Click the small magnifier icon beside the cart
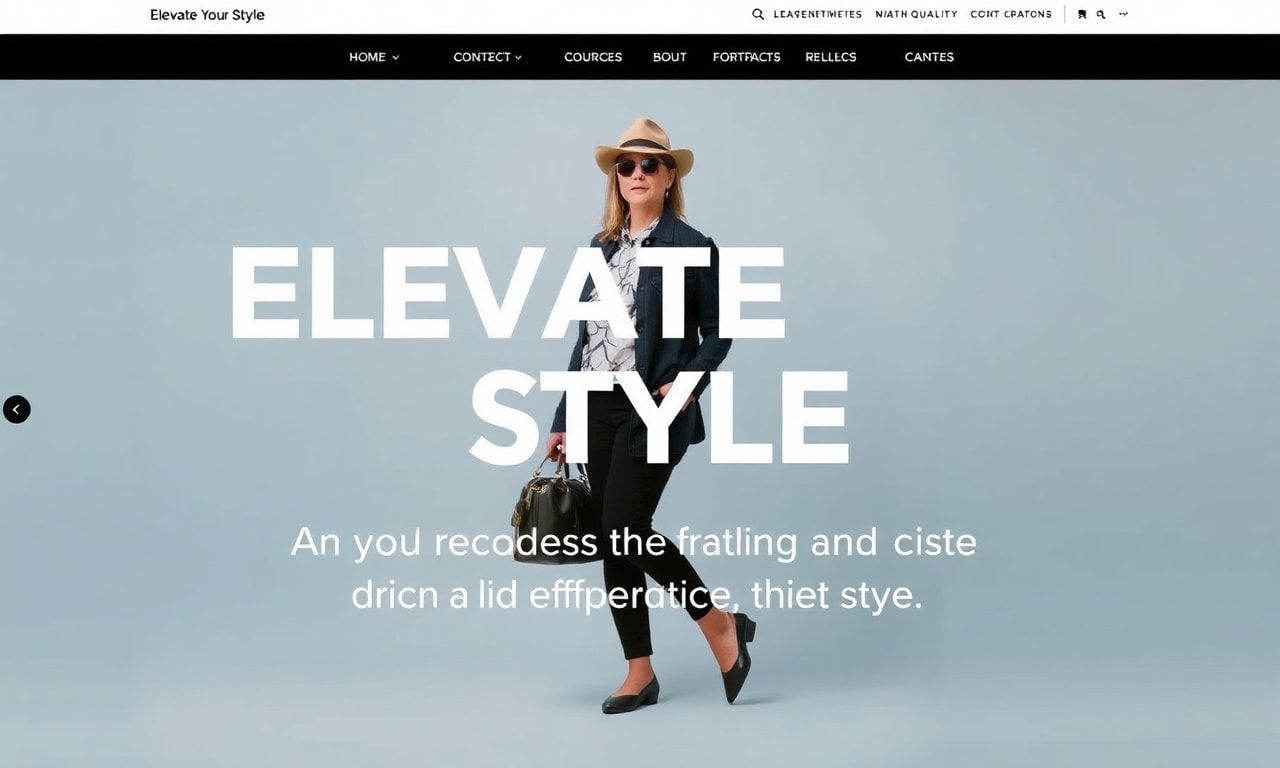Image resolution: width=1280 pixels, height=768 pixels. pyautogui.click(x=1101, y=15)
